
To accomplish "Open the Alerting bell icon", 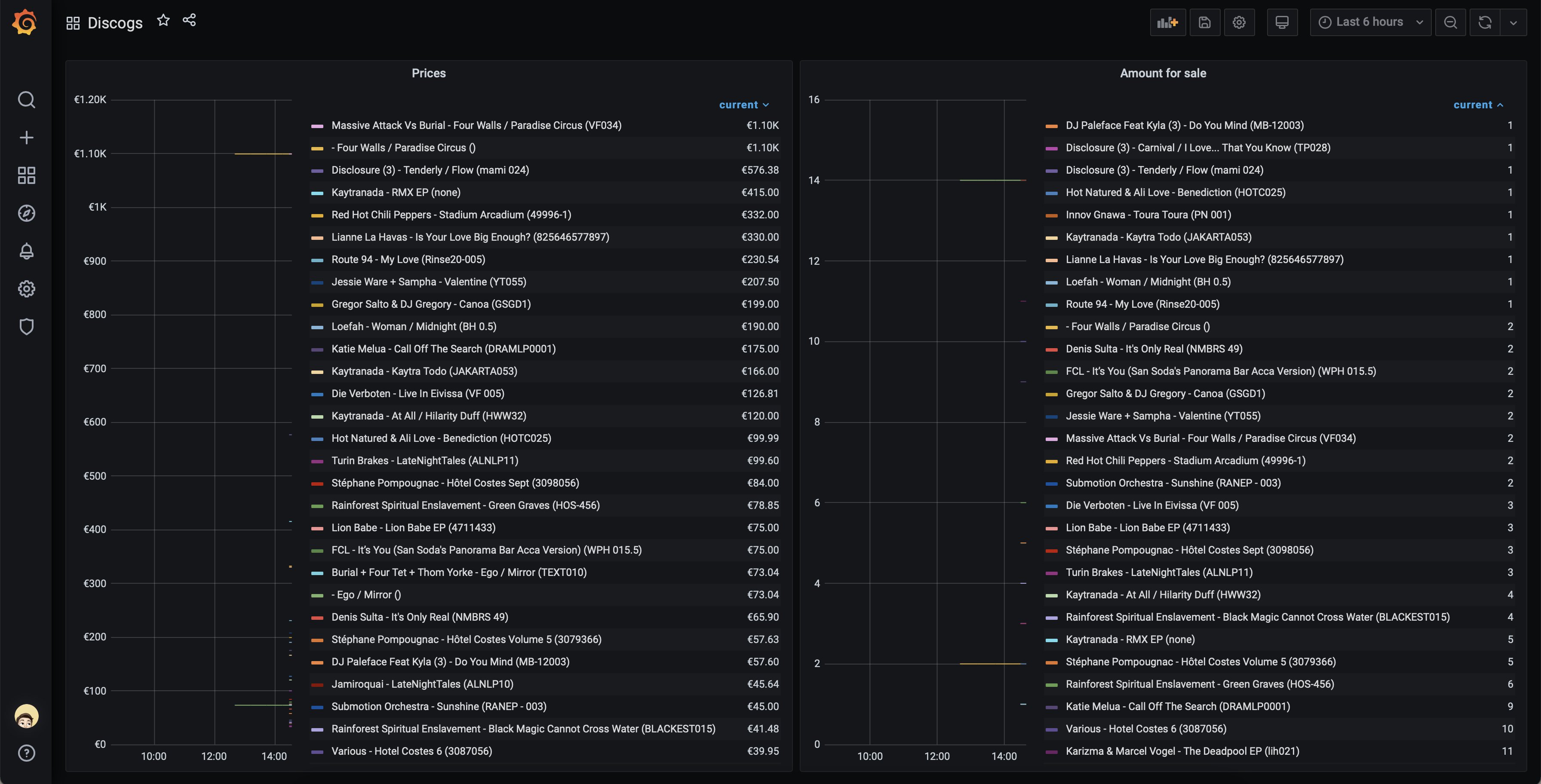I will point(26,251).
